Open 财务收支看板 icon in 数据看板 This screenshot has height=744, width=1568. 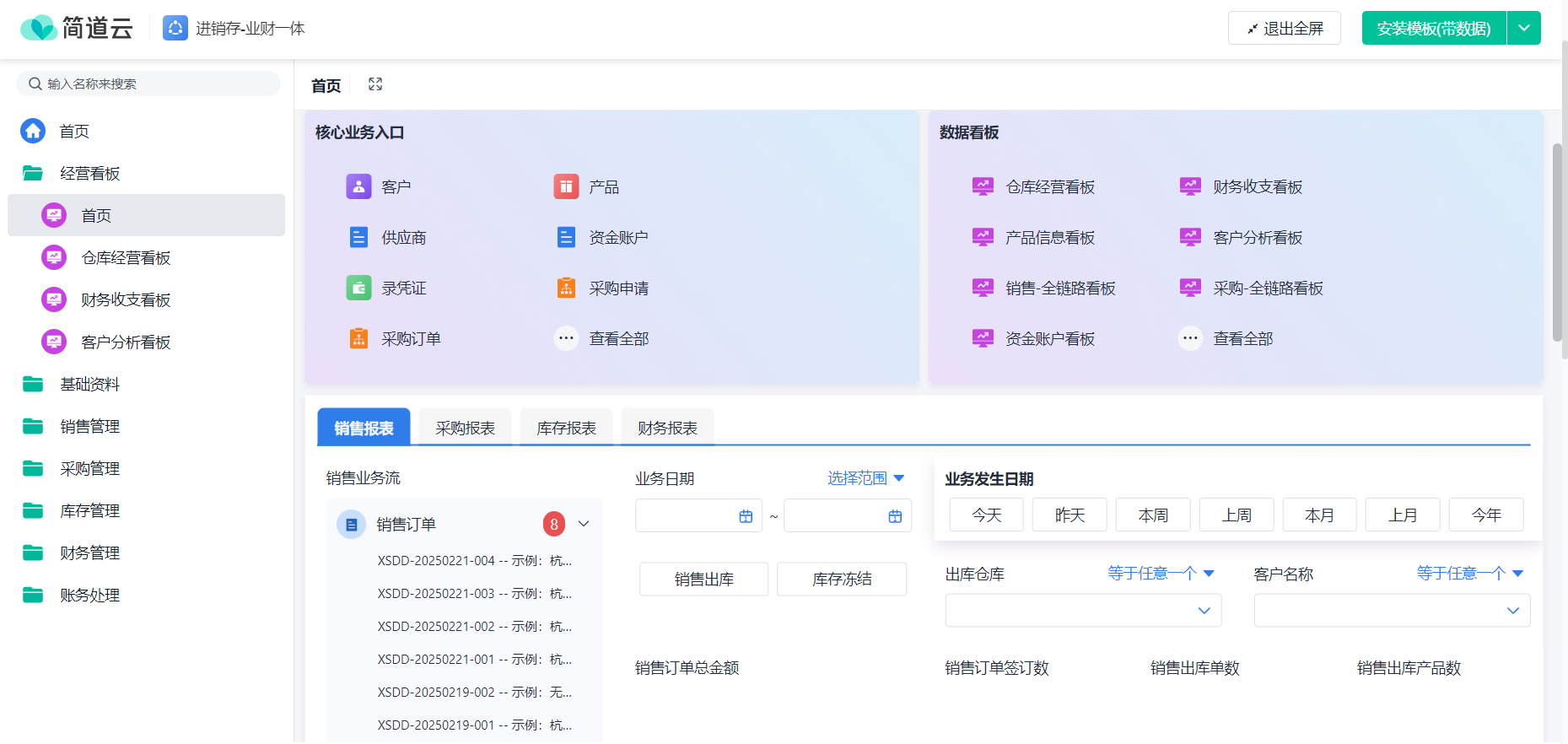[x=1190, y=186]
